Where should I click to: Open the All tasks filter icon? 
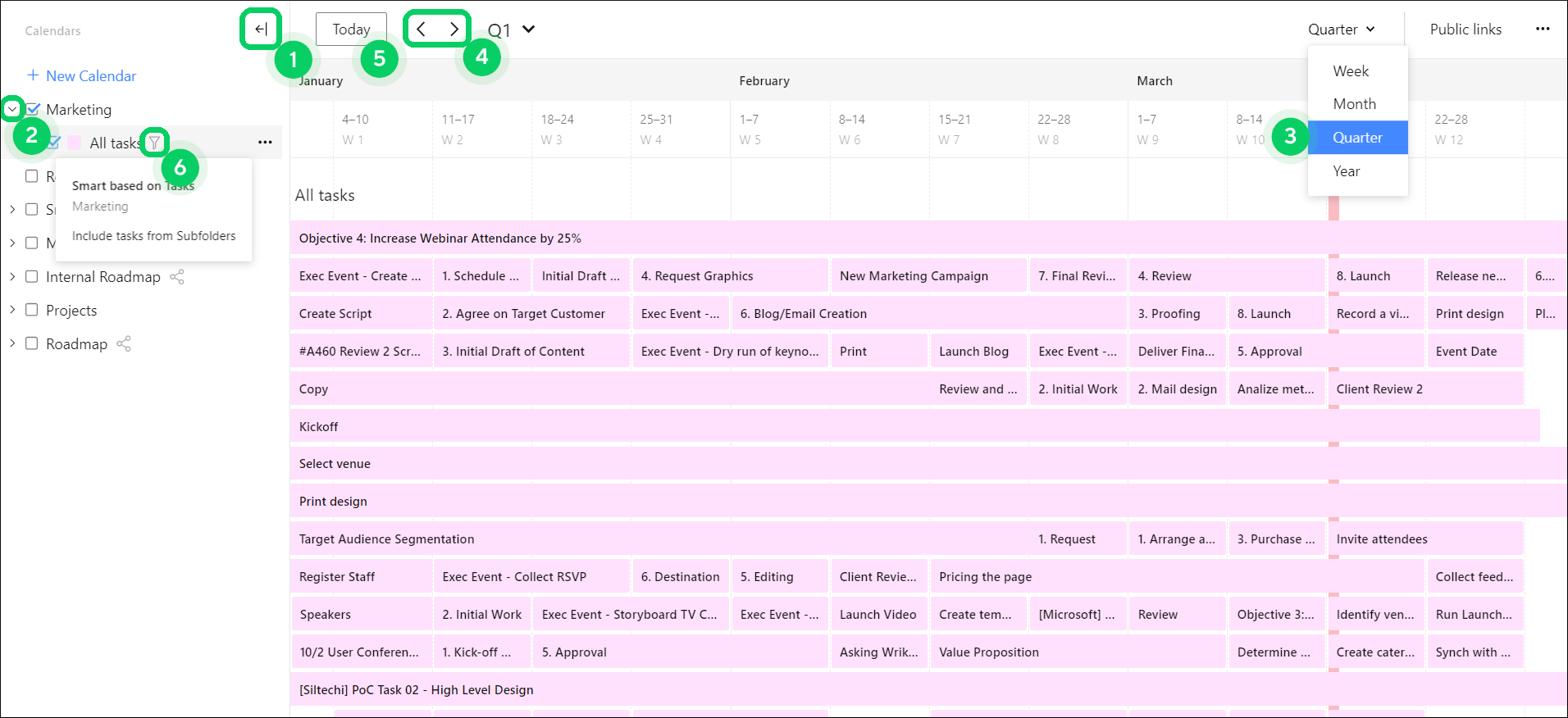tap(154, 143)
